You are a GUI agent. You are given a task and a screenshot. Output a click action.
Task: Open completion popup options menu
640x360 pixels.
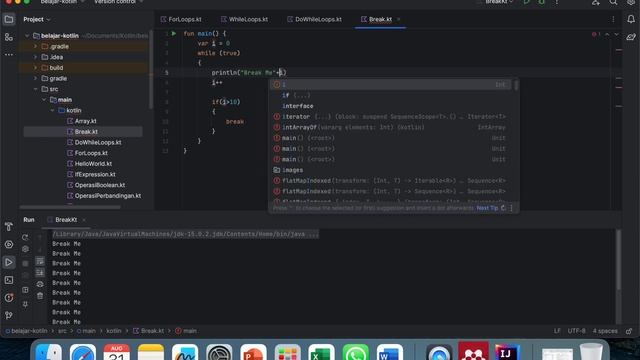pos(511,208)
